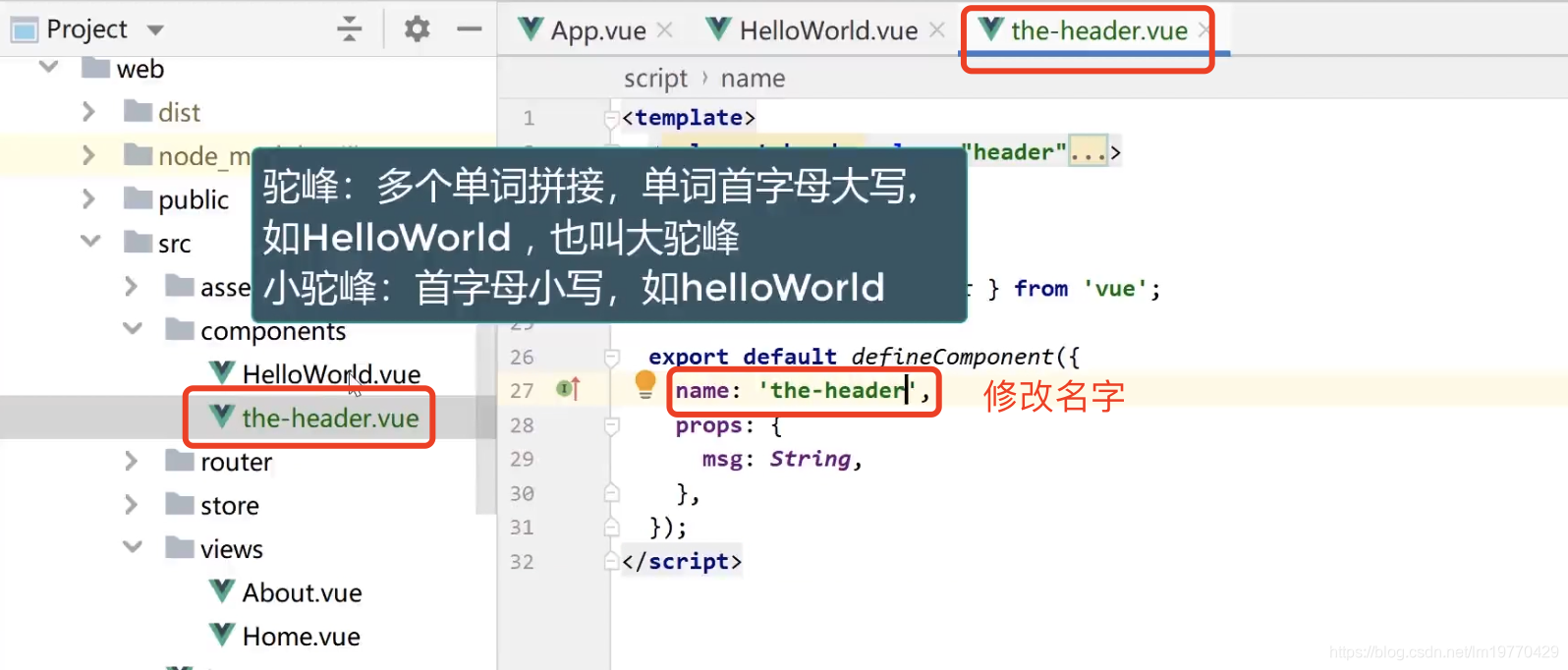1568x670 pixels.
Task: Click the gutter override marker on line 27
Action: tap(569, 389)
